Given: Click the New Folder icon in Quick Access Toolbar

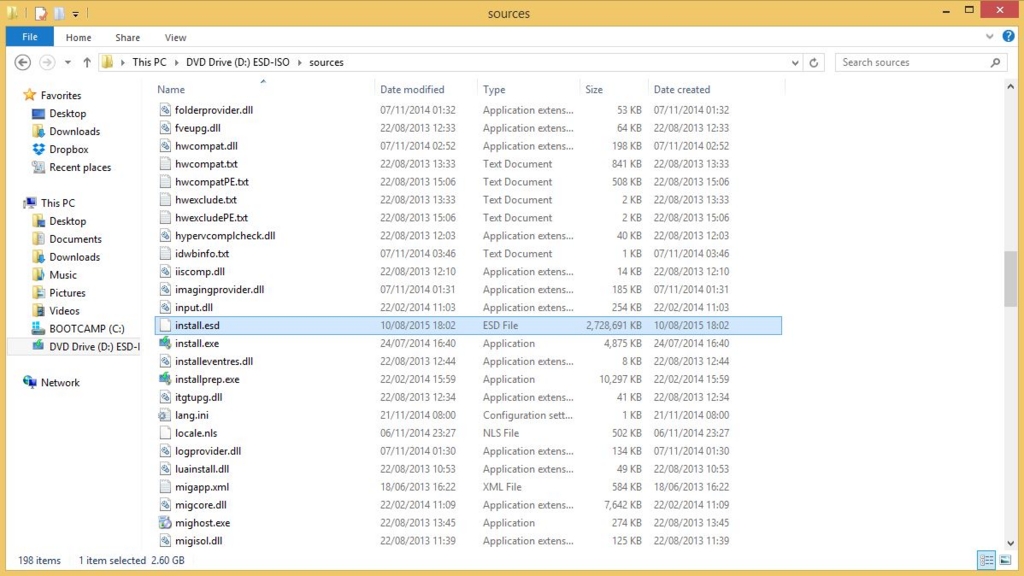Looking at the screenshot, I should (x=59, y=13).
